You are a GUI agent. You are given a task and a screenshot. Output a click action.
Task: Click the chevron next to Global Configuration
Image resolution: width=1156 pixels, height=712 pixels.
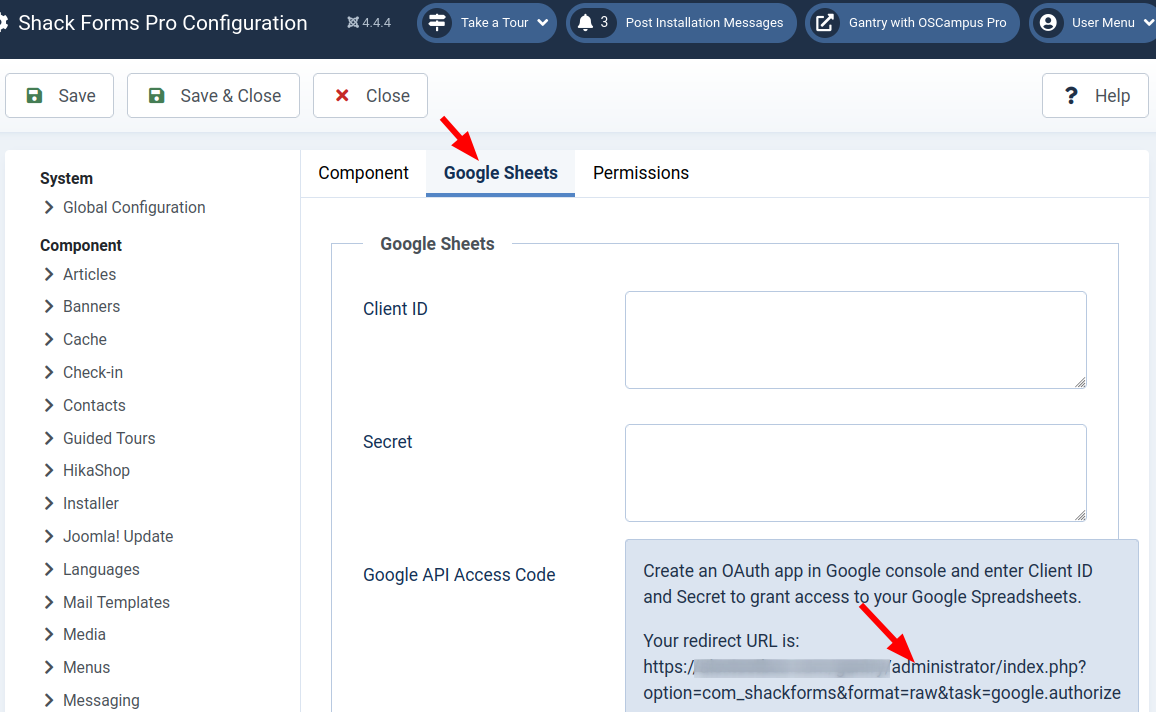(x=49, y=208)
